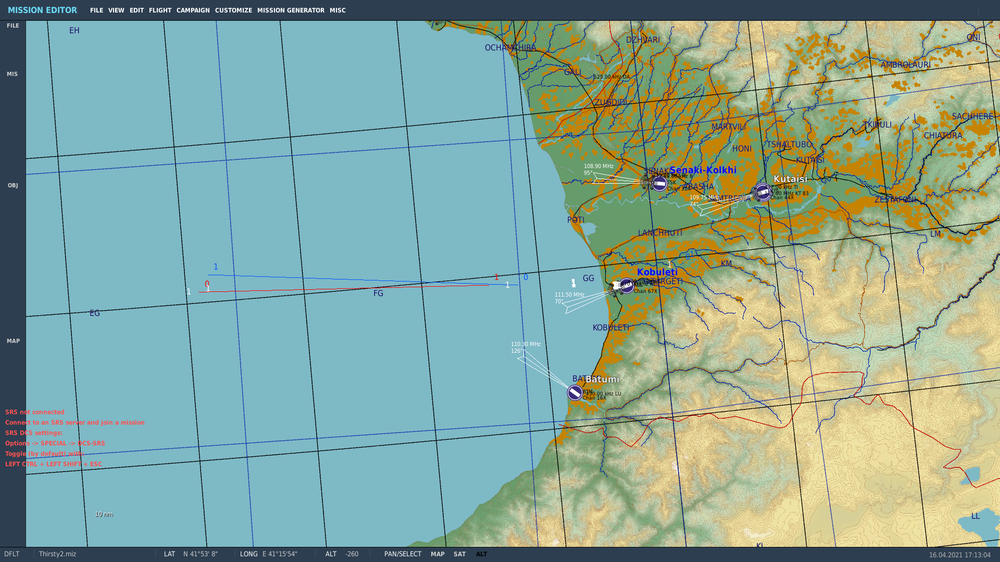1000x562 pixels.
Task: Click the 110.30 MHz ILS beacon label
Action: 526,344
